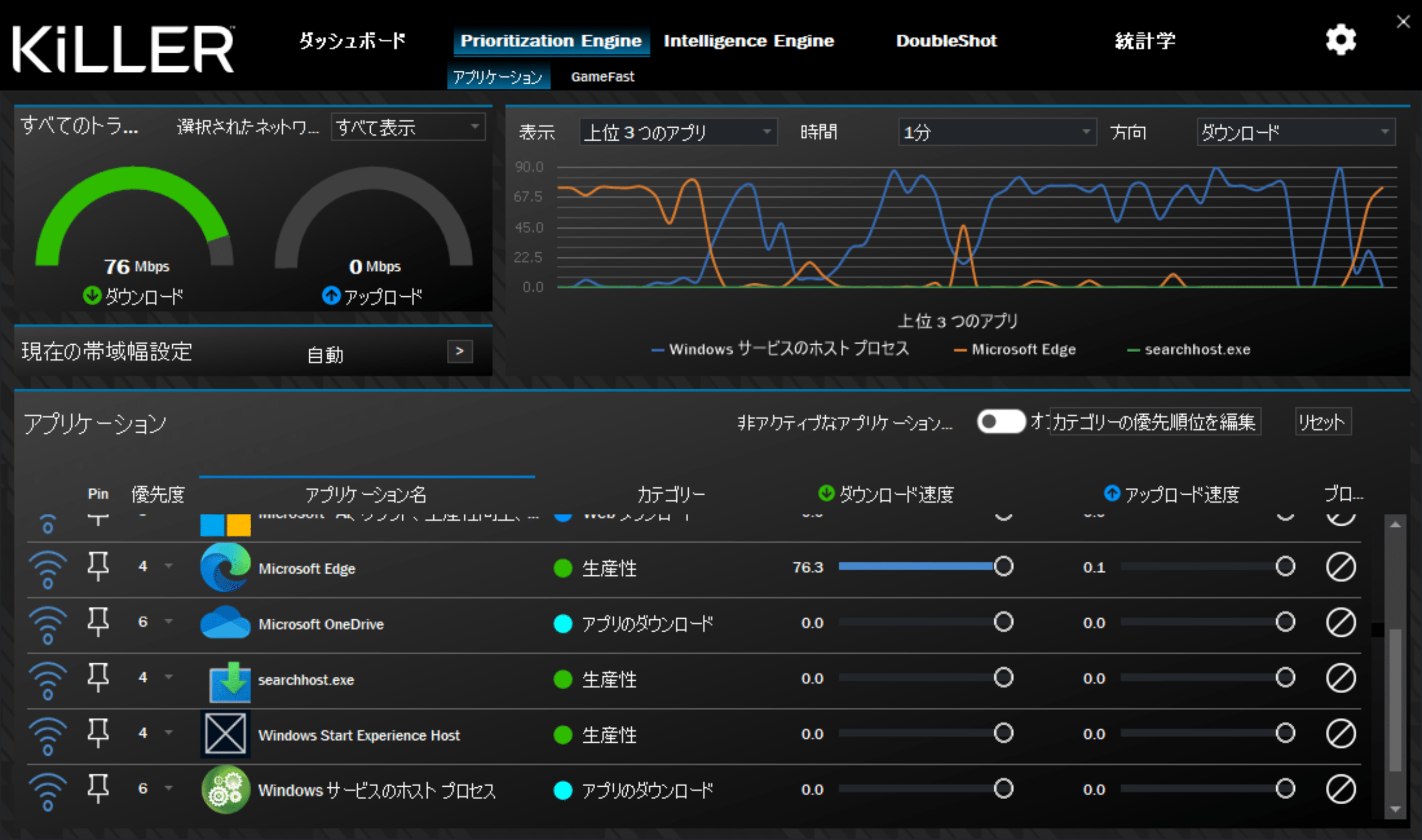The width and height of the screenshot is (1422, 840).
Task: Click the Wi-Fi icon in Microsoft OneDrive row
Action: tap(48, 624)
